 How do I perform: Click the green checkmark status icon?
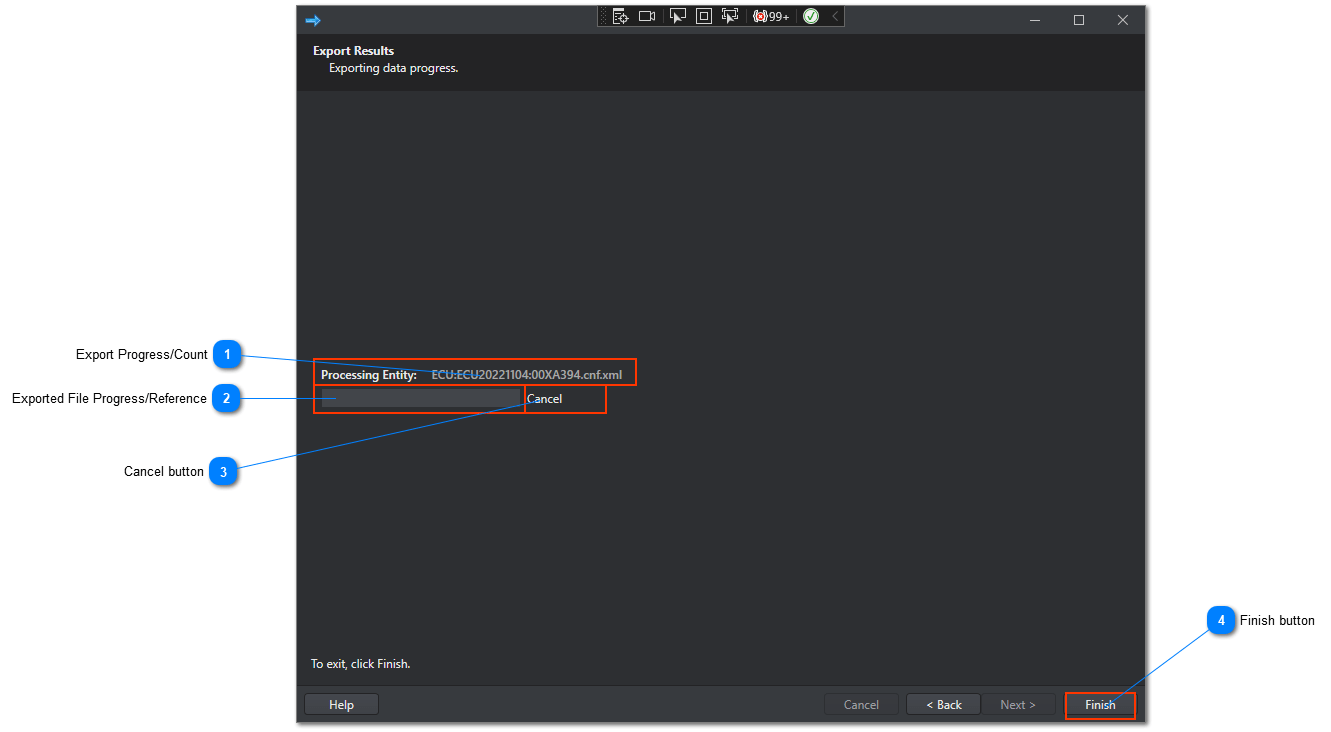811,16
